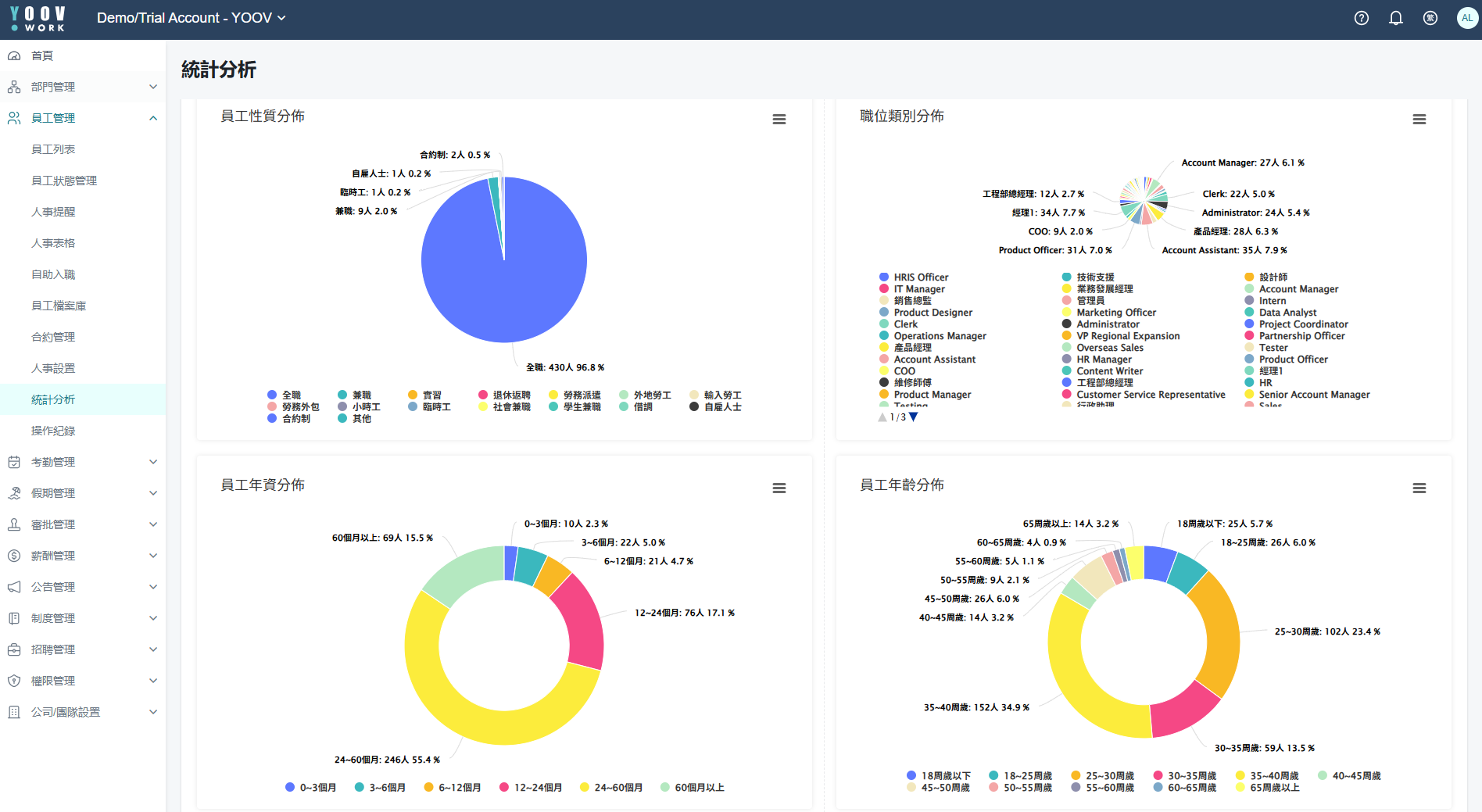Open hamburger menu of 員工年資分佈 chart
Viewport: 1482px width, 812px height.
779,488
